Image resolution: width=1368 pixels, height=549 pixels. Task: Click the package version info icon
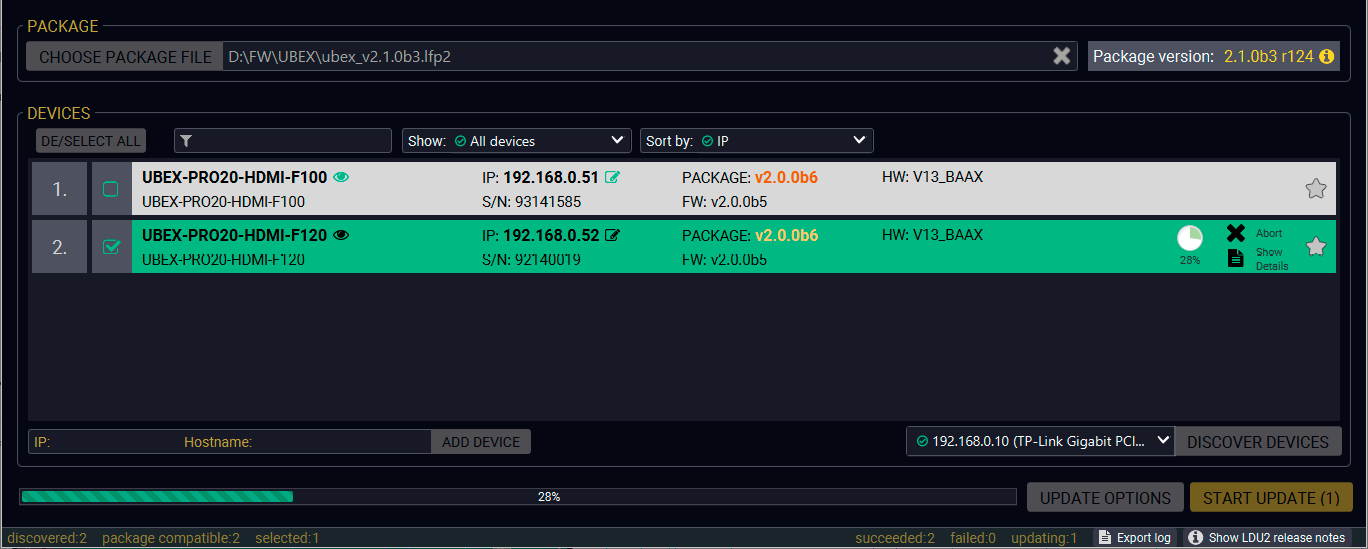(1327, 57)
